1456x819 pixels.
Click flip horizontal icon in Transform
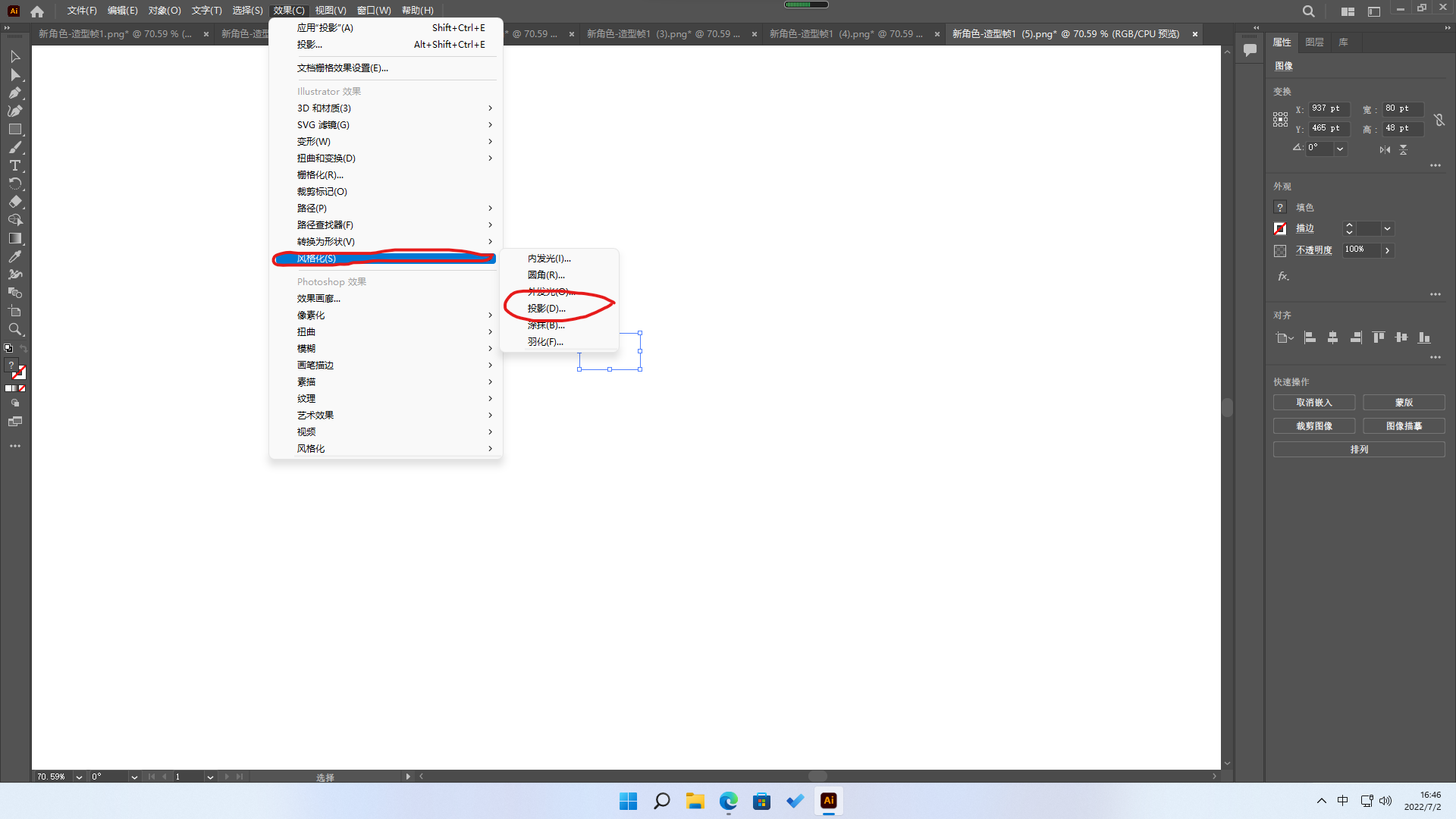(1385, 149)
